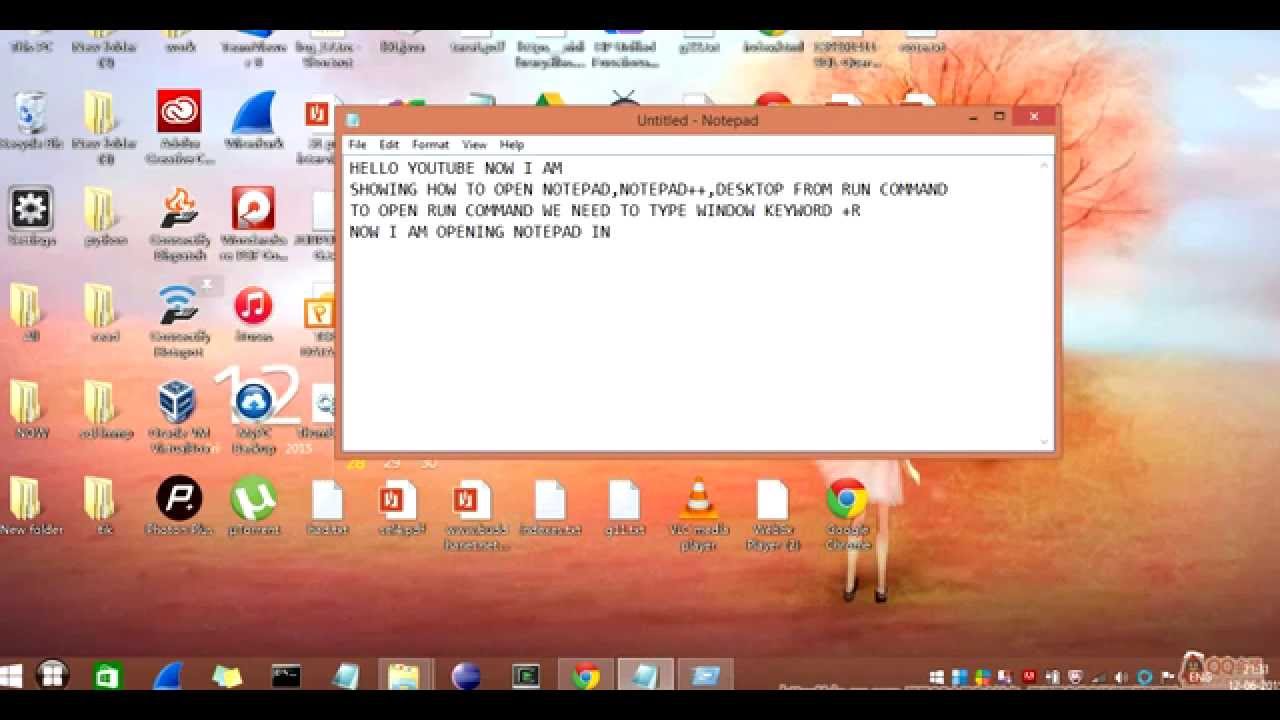The width and height of the screenshot is (1280, 720).
Task: Select the Google Chrome desktop icon
Action: (x=847, y=513)
